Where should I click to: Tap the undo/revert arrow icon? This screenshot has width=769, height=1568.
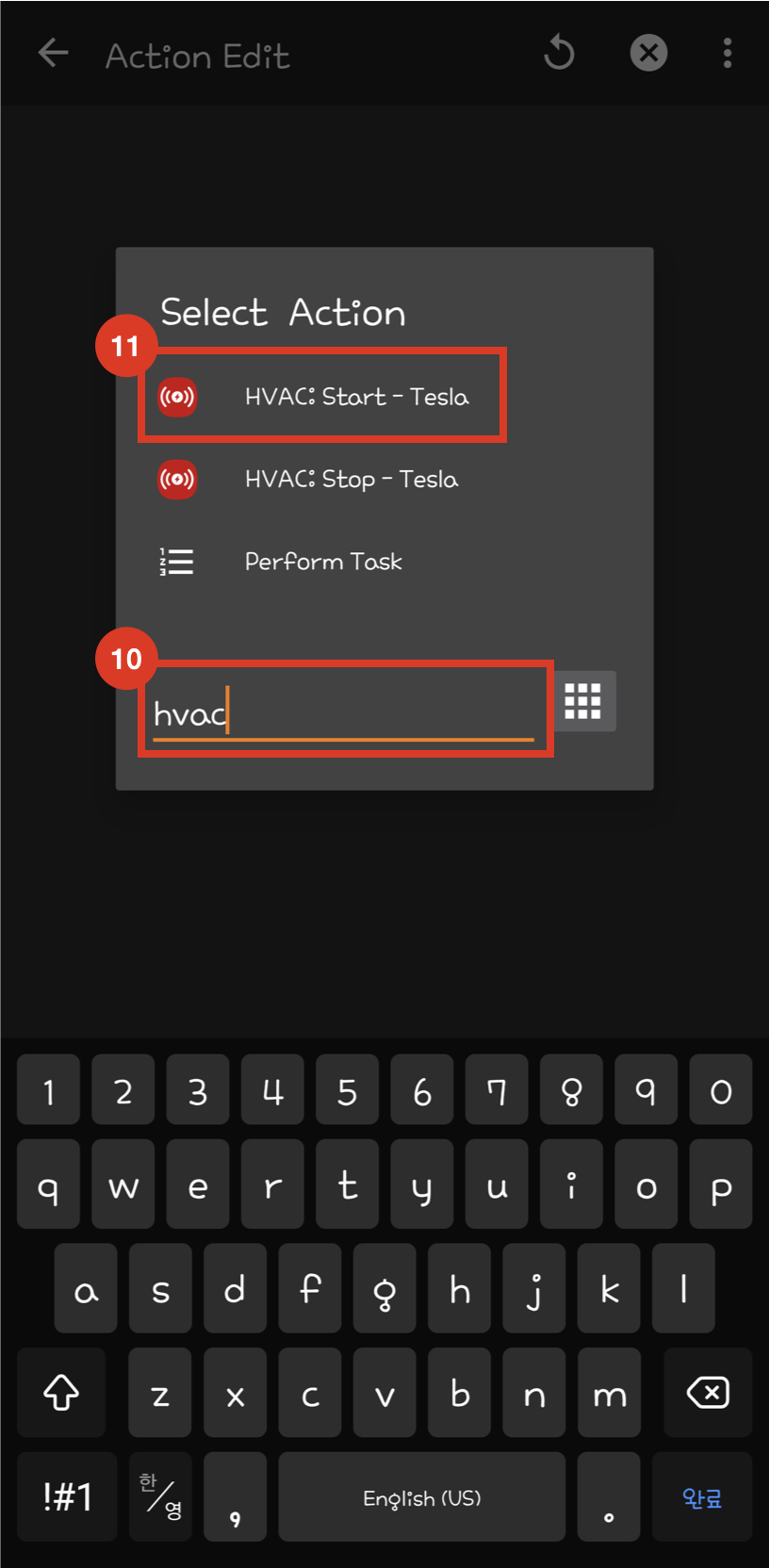pyautogui.click(x=559, y=53)
